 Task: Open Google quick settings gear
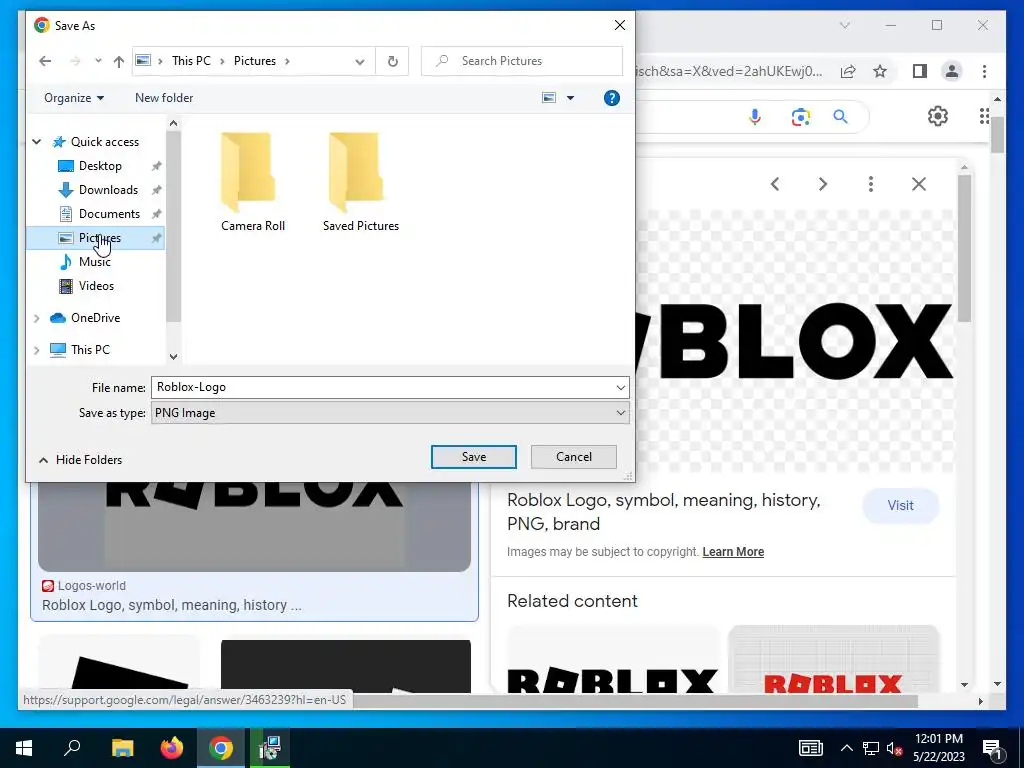tap(938, 116)
